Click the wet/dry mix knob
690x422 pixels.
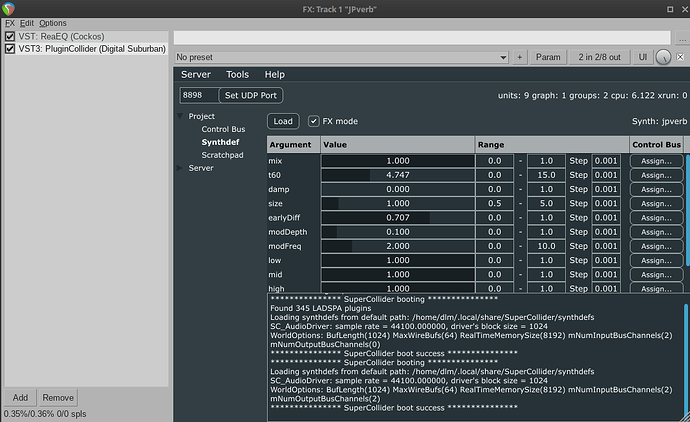pyautogui.click(x=663, y=57)
